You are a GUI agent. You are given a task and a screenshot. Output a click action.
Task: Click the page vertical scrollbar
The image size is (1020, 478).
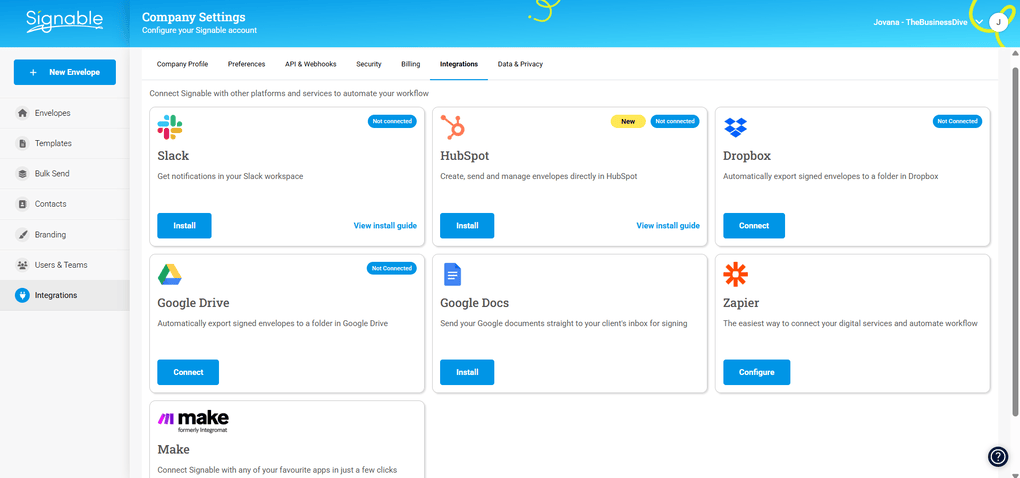(x=1015, y=241)
